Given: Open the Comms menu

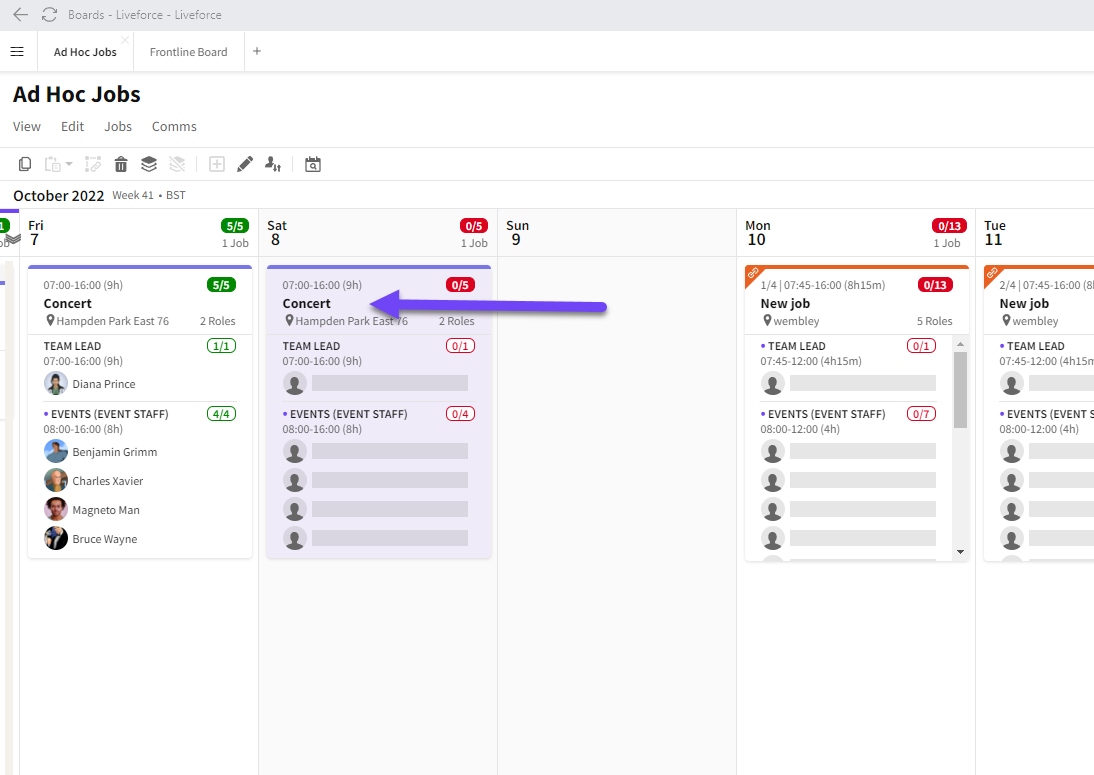Looking at the screenshot, I should pyautogui.click(x=174, y=126).
